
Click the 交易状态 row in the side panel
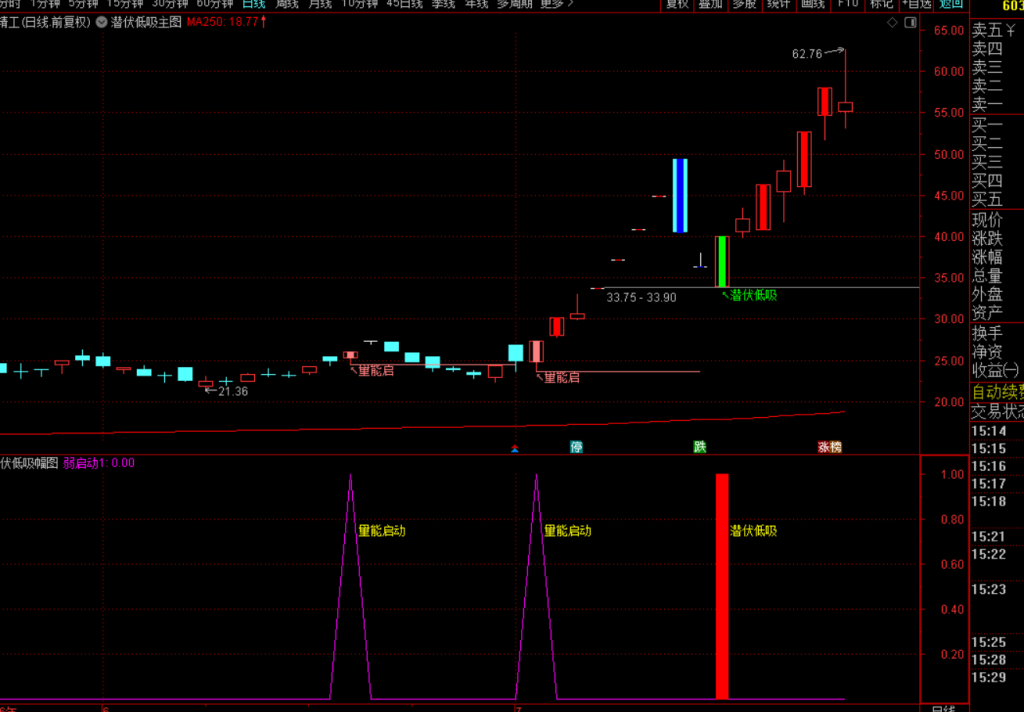click(997, 412)
